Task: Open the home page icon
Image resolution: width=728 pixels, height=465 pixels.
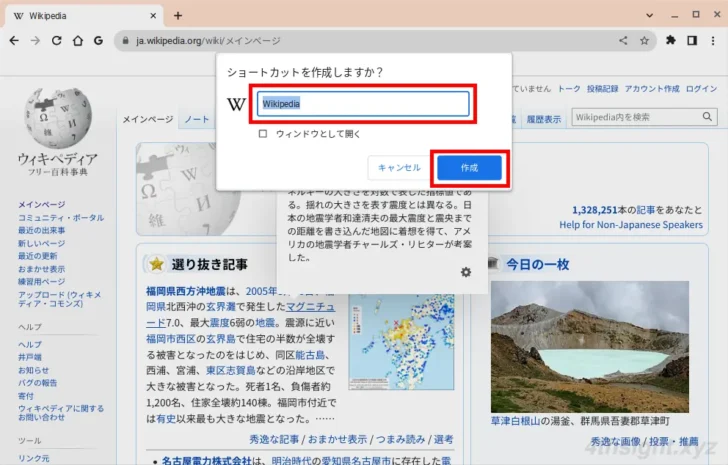Action: (x=78, y=41)
